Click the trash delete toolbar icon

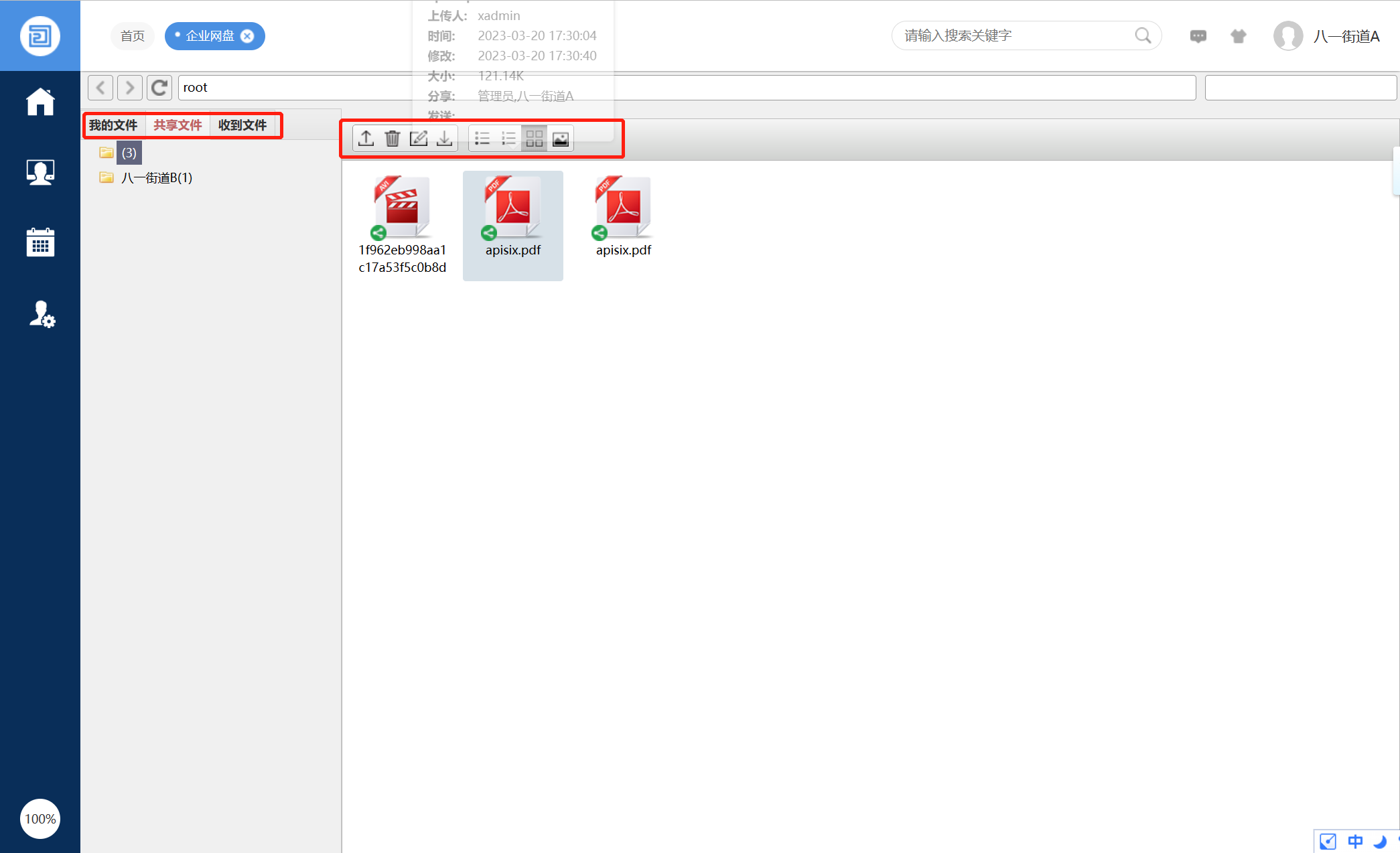click(x=393, y=139)
